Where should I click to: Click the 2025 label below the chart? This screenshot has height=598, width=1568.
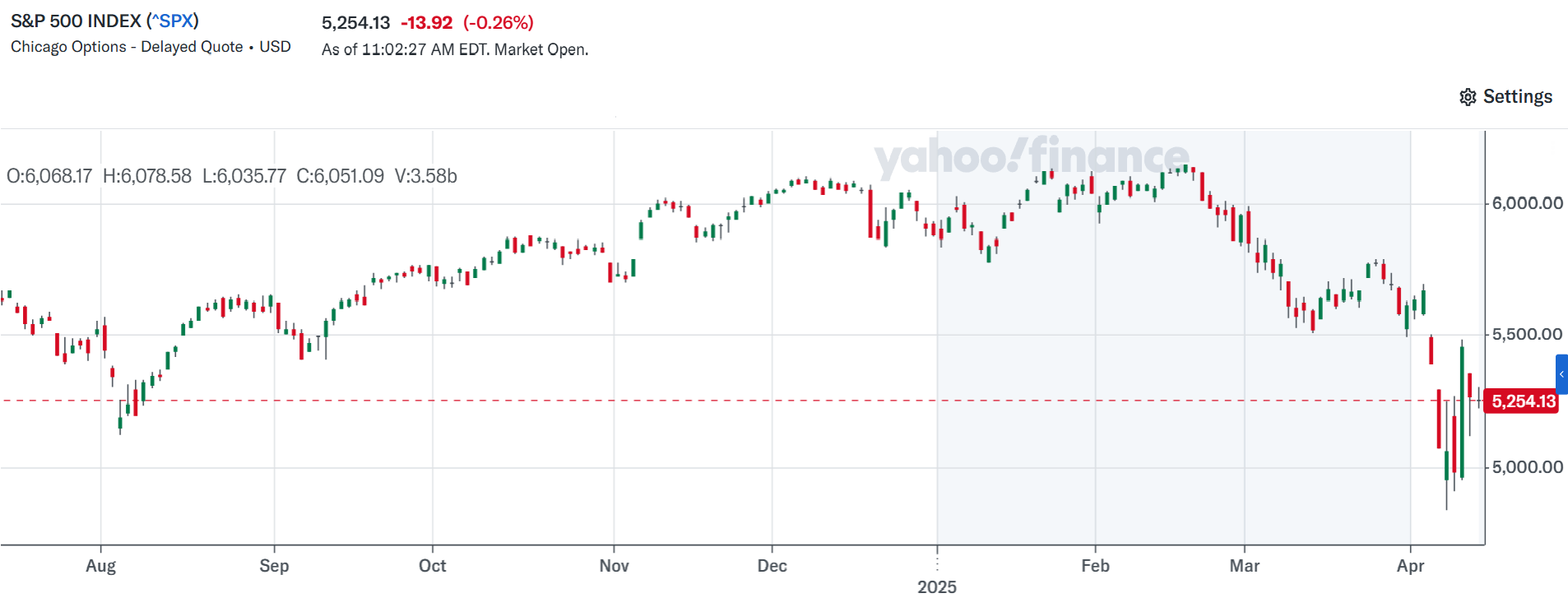point(938,586)
